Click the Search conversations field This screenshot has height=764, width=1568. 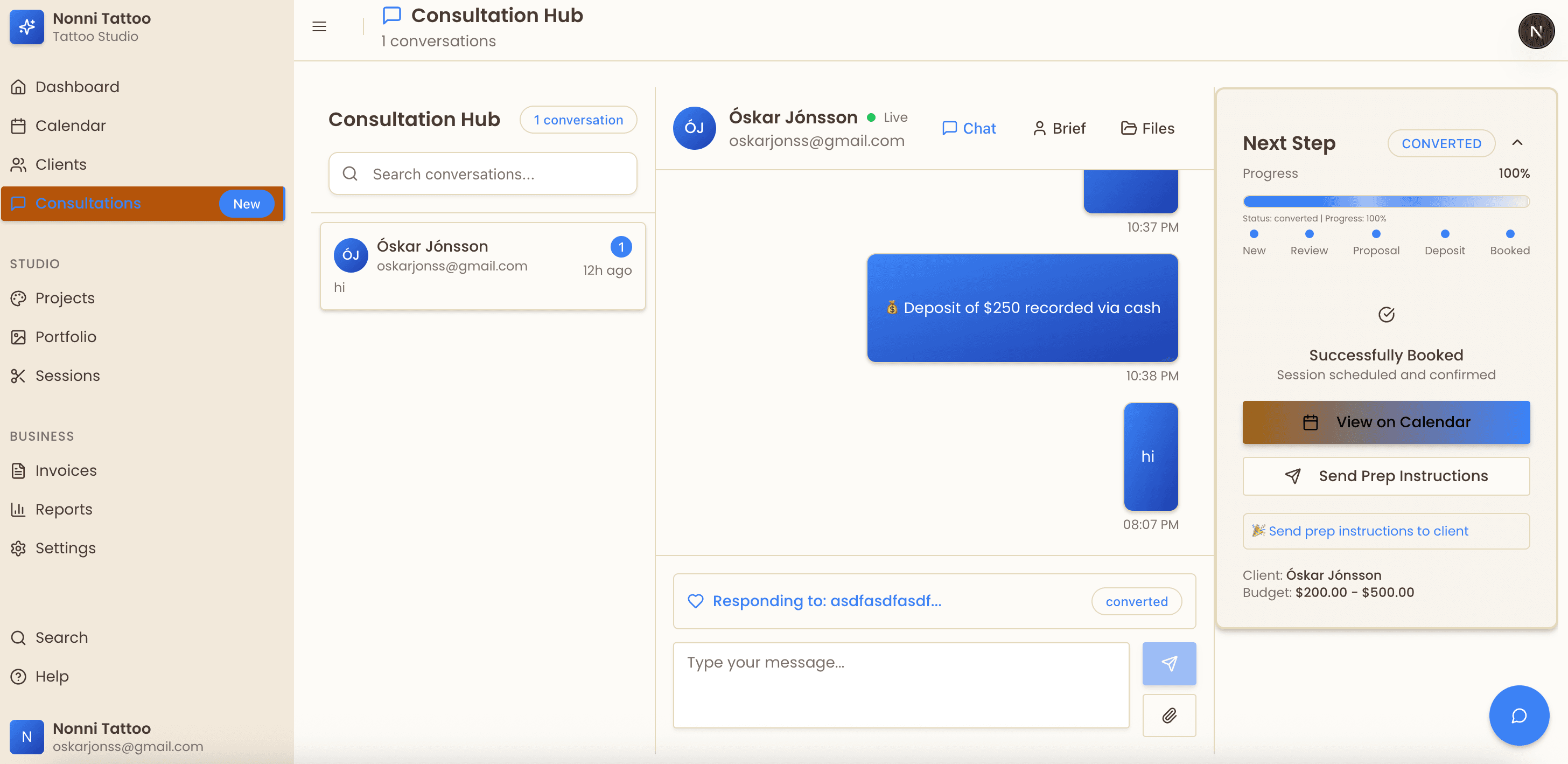482,173
